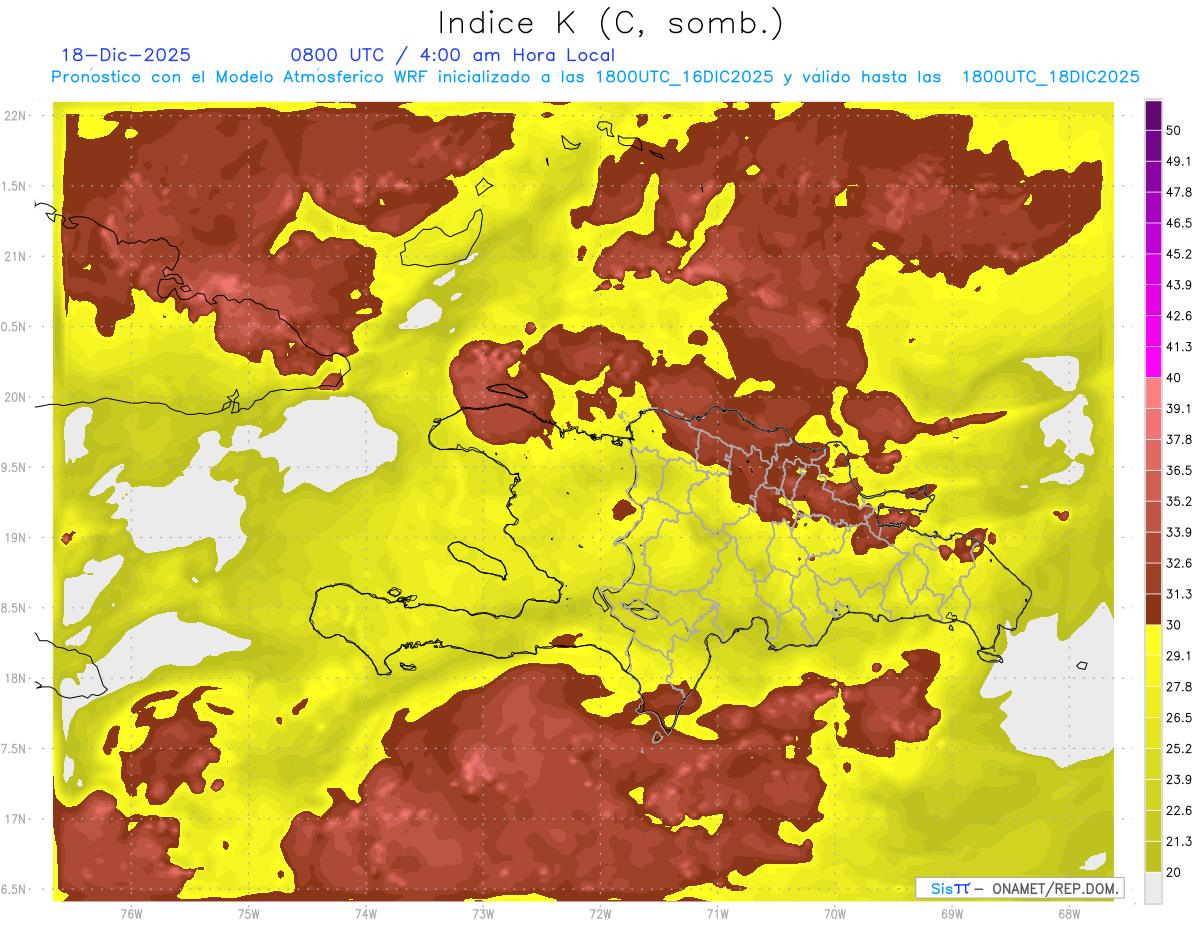Click the legend value '32.6'
The height and width of the screenshot is (927, 1200).
coord(1179,563)
